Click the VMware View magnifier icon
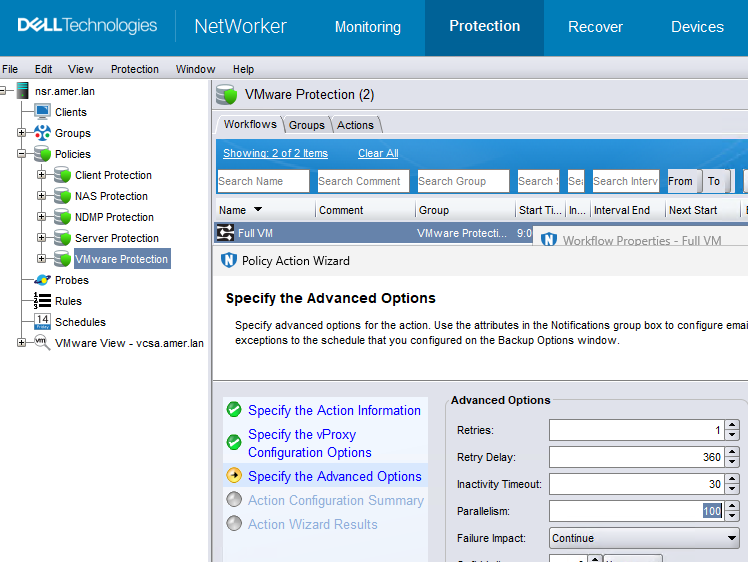Image resolution: width=748 pixels, height=562 pixels. [x=42, y=343]
